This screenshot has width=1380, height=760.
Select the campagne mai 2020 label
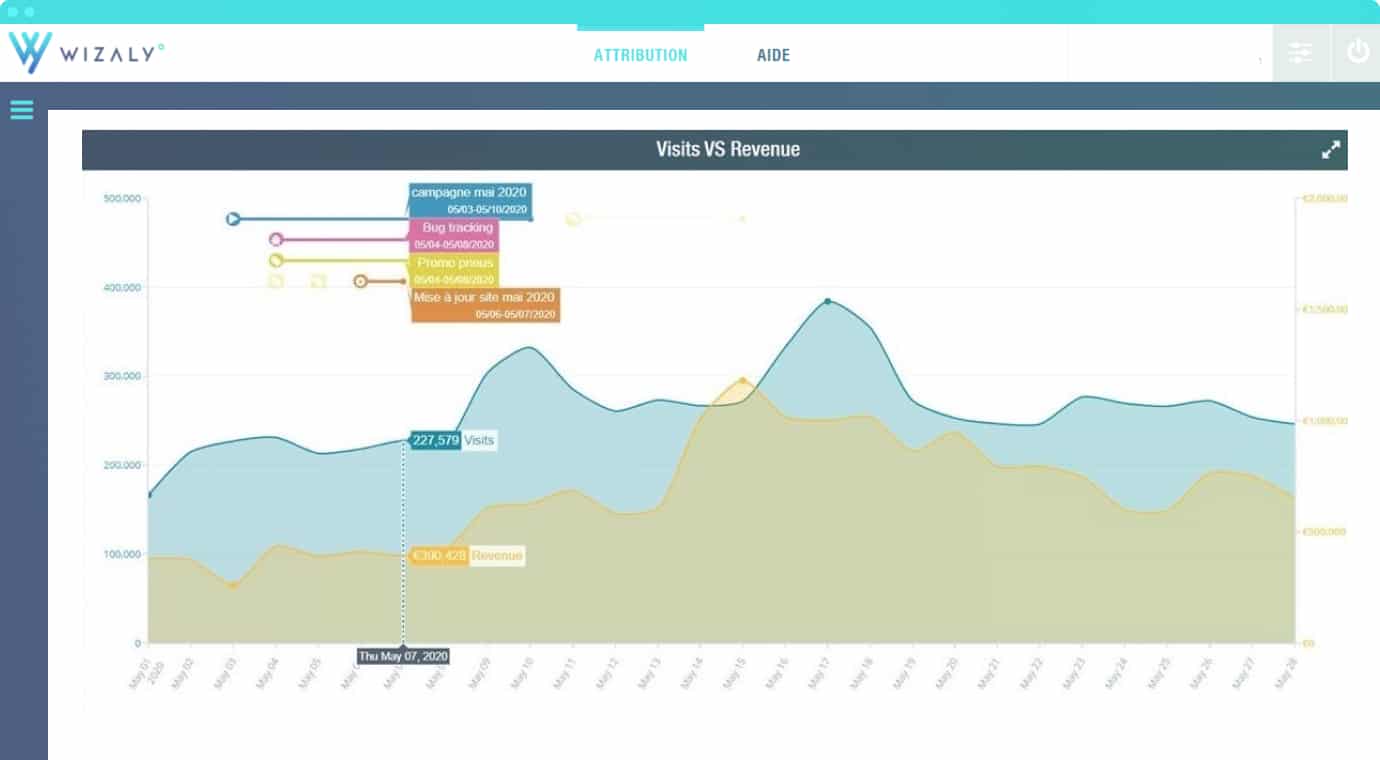(x=469, y=200)
